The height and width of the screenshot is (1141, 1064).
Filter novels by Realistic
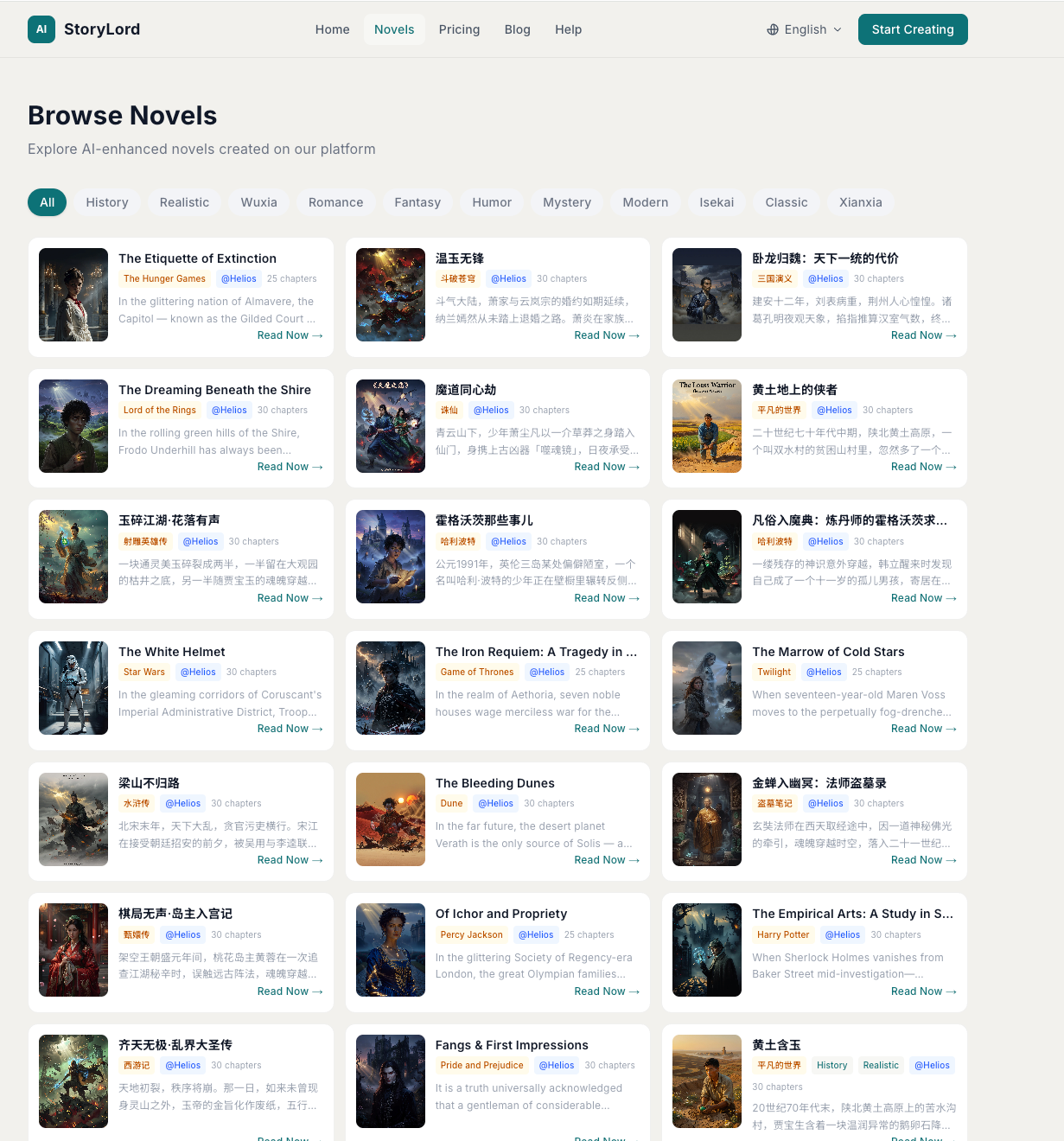point(184,202)
